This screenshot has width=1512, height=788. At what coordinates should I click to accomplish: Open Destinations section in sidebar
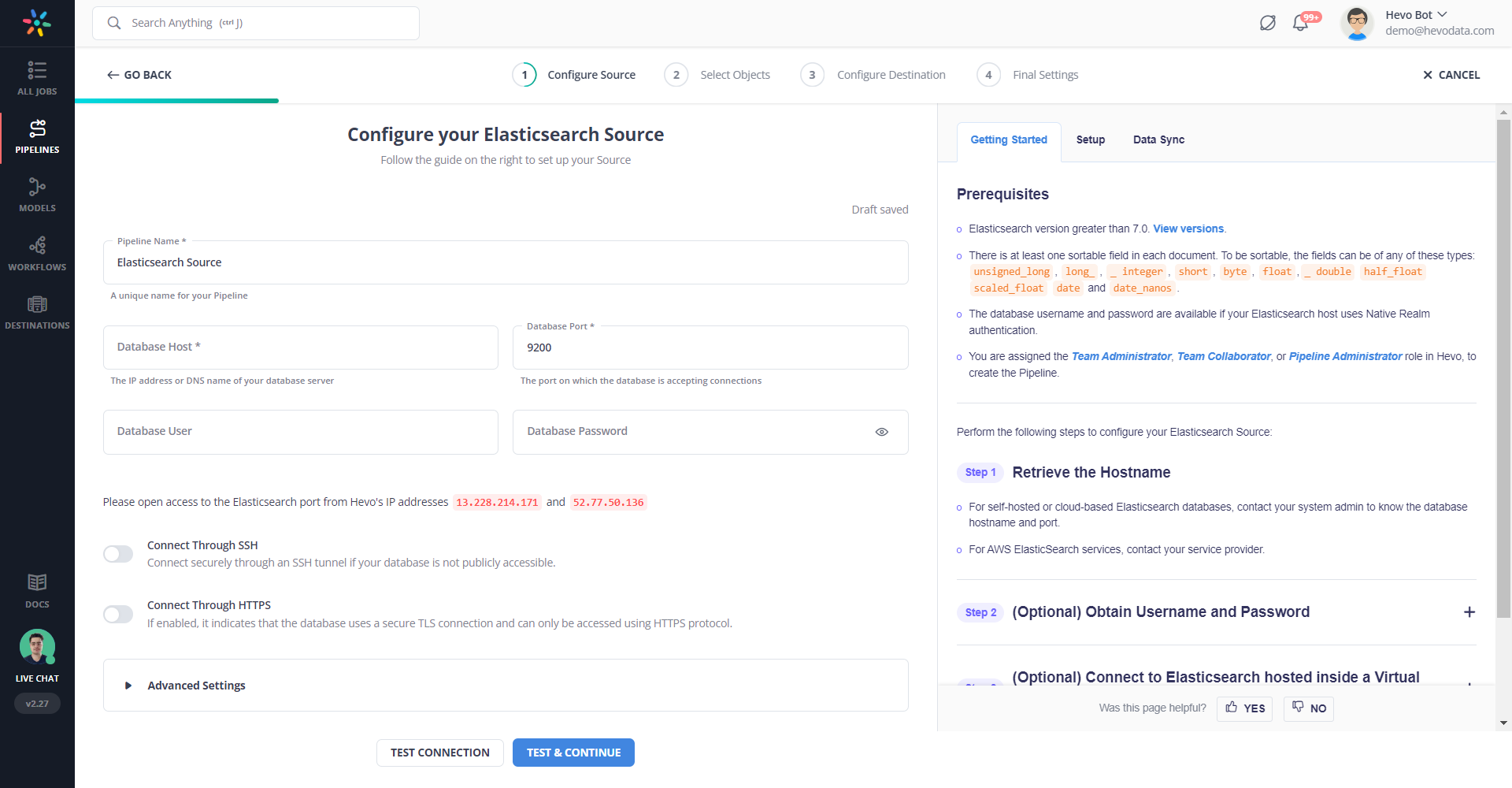(37, 312)
